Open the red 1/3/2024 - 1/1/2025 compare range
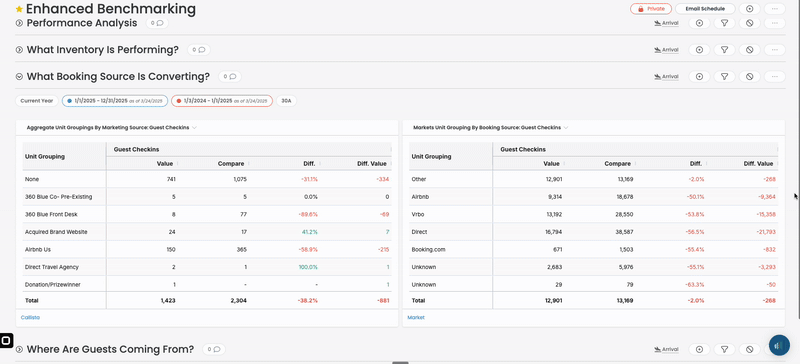The height and width of the screenshot is (364, 800). click(222, 101)
